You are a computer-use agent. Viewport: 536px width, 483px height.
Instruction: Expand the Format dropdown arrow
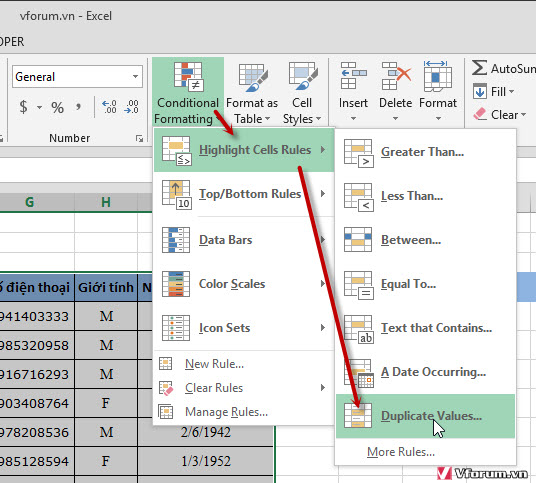click(x=438, y=119)
